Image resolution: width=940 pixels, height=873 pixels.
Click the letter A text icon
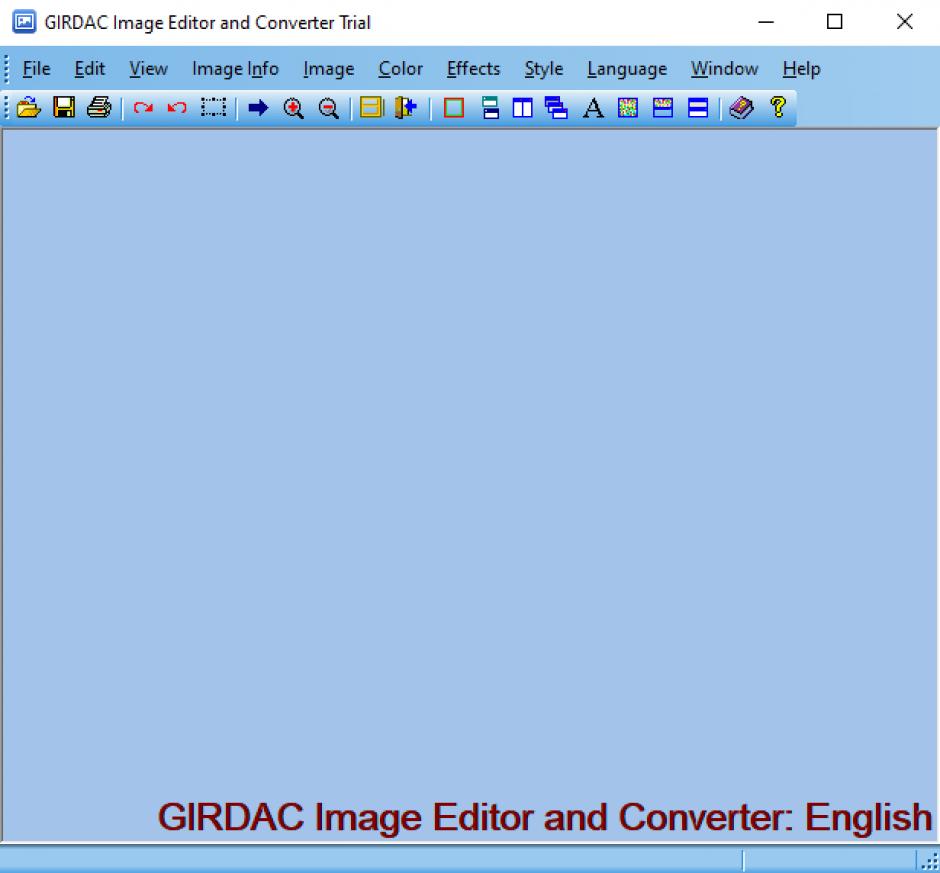coord(593,109)
